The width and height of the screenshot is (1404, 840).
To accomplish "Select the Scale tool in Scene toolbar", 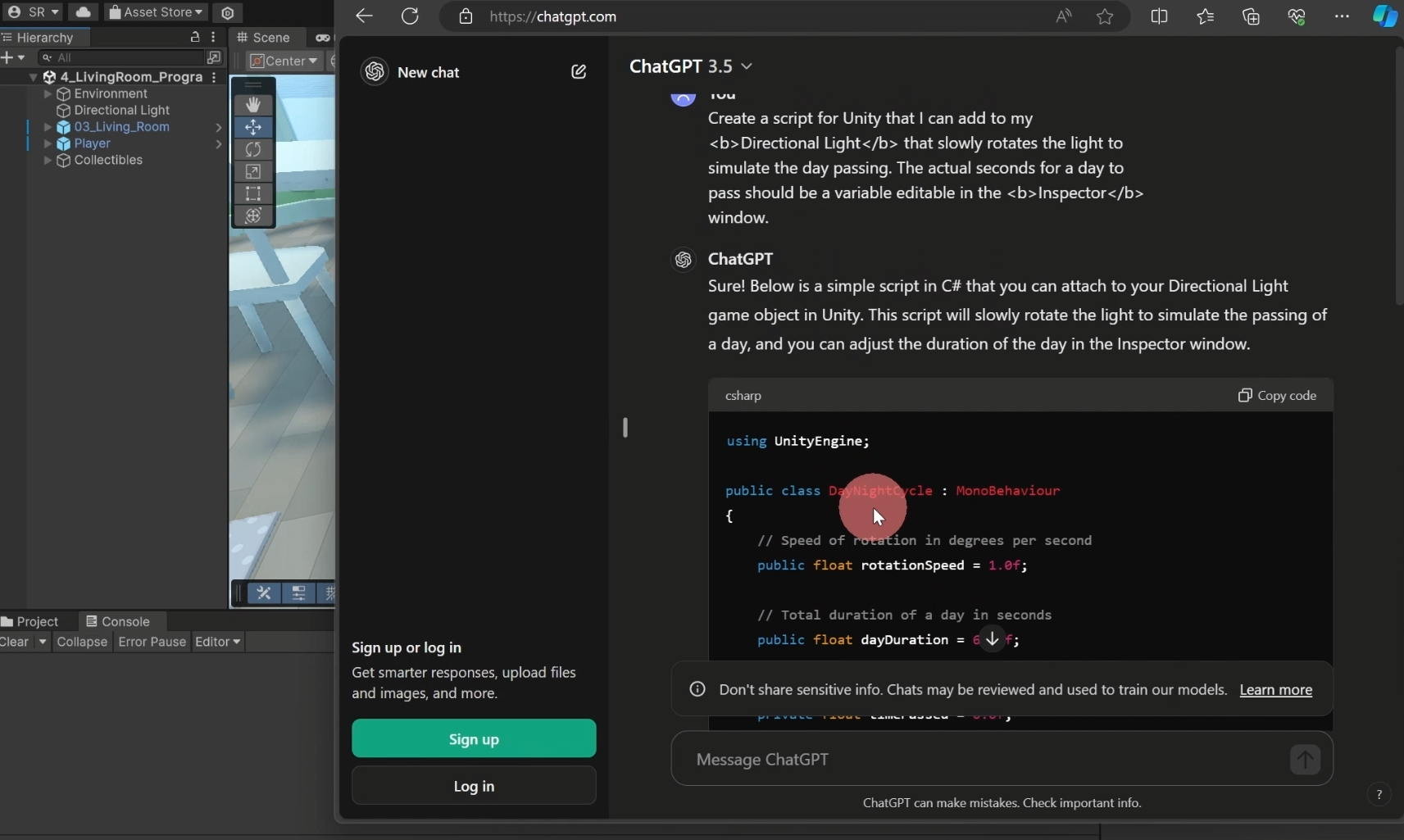I will tap(253, 171).
